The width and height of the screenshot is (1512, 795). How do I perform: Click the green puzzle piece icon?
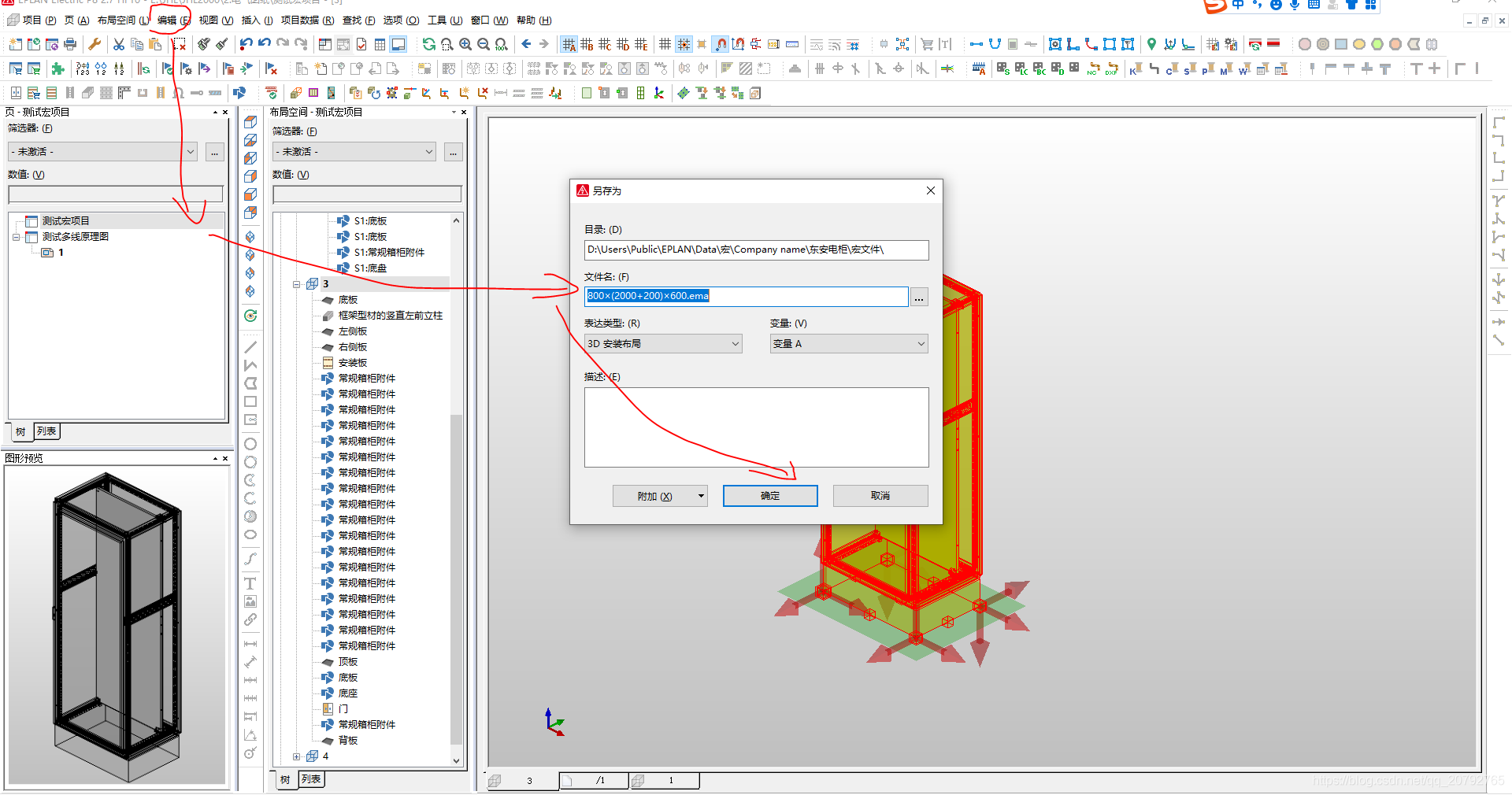point(57,69)
